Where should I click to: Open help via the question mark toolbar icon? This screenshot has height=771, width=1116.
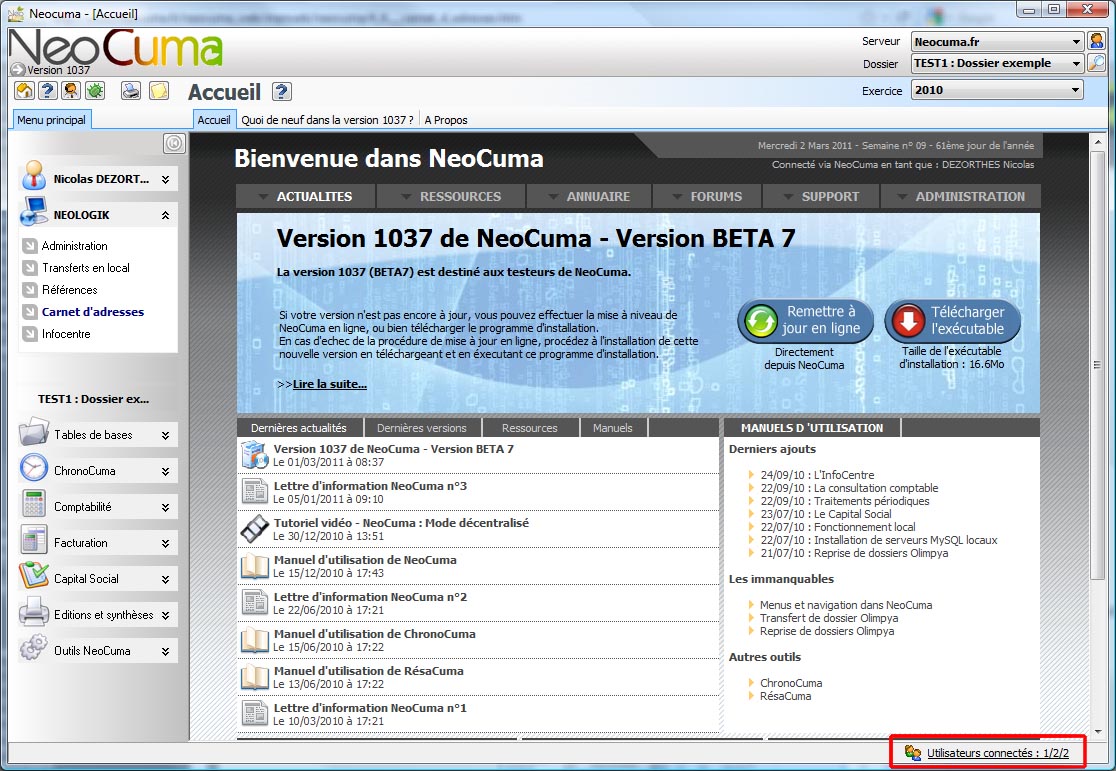tap(48, 90)
